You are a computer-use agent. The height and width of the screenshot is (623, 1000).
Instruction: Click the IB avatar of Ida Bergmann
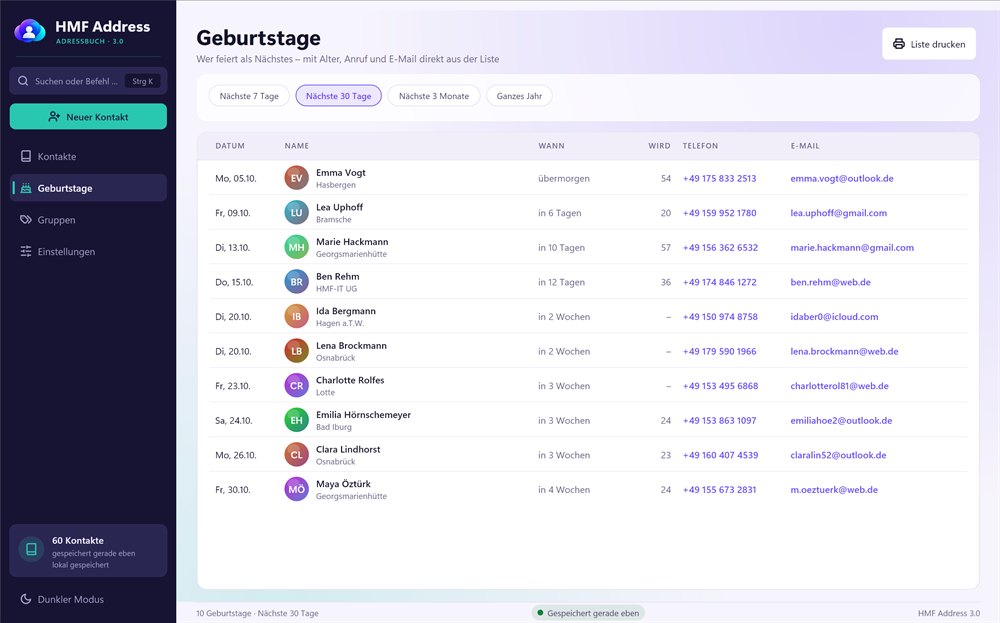[x=297, y=316]
